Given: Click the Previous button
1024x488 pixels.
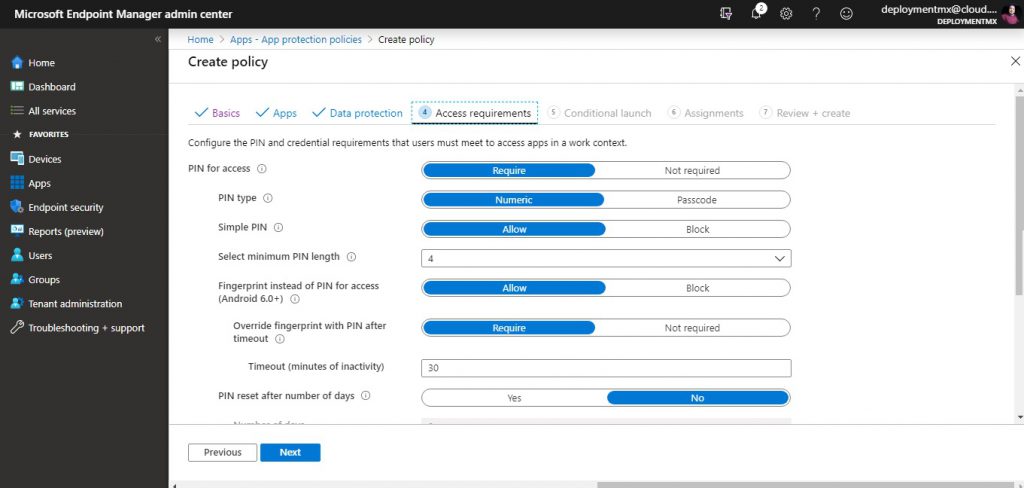Looking at the screenshot, I should 222,452.
